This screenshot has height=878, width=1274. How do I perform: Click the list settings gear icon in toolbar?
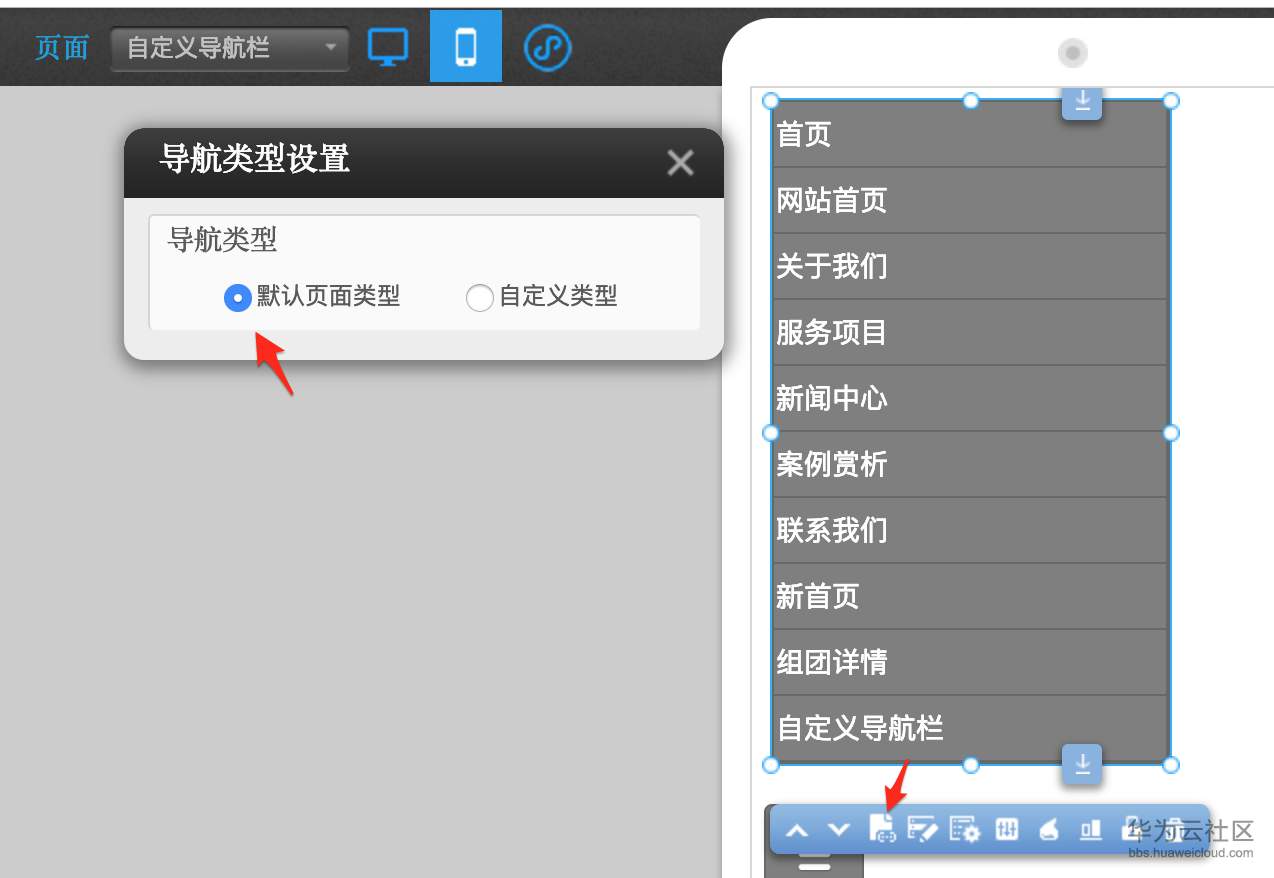[966, 829]
